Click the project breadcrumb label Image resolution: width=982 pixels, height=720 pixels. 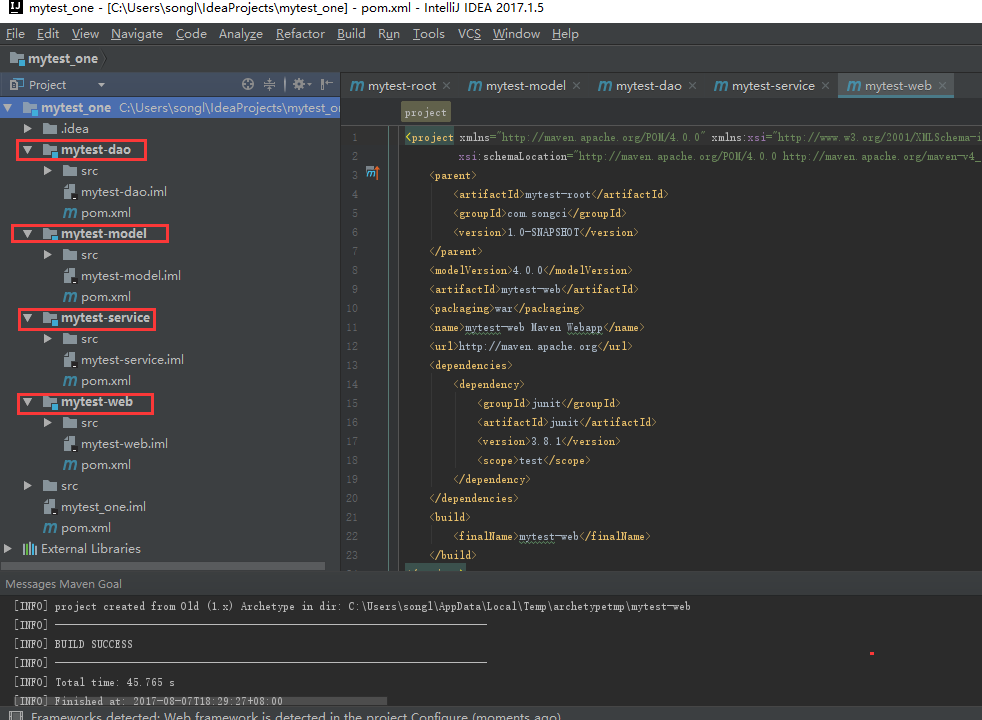pyautogui.click(x=425, y=113)
